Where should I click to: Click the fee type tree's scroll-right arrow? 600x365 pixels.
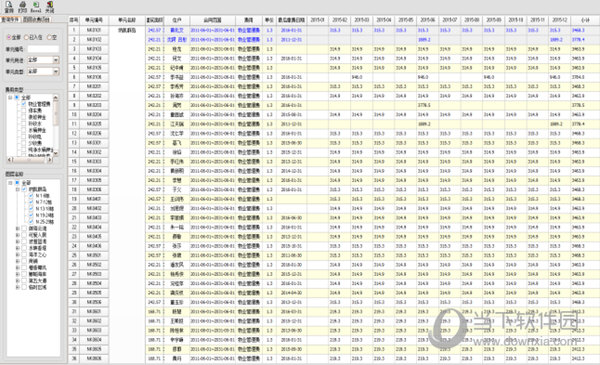50,160
